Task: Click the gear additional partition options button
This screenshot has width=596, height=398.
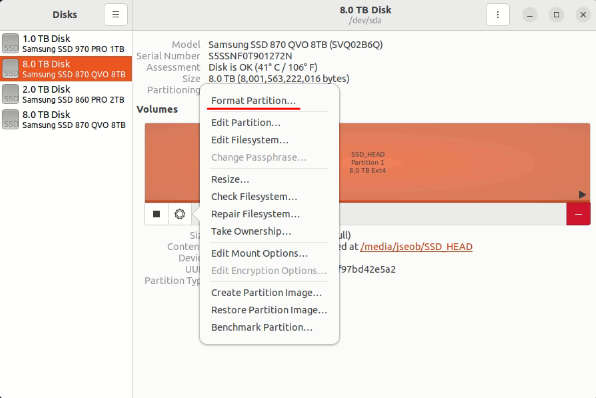Action: pyautogui.click(x=180, y=214)
